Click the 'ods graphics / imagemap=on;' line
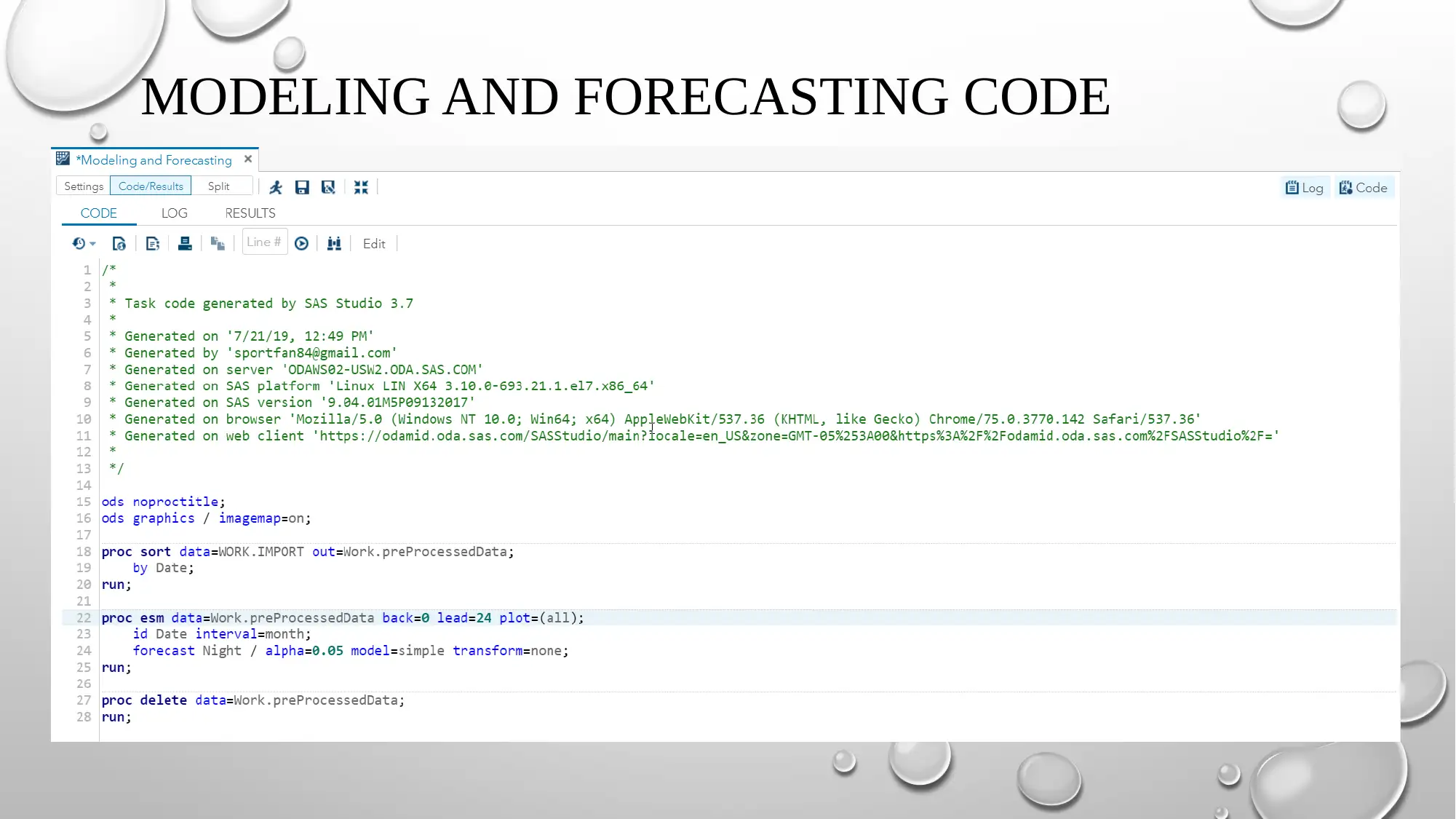1456x819 pixels. click(207, 518)
